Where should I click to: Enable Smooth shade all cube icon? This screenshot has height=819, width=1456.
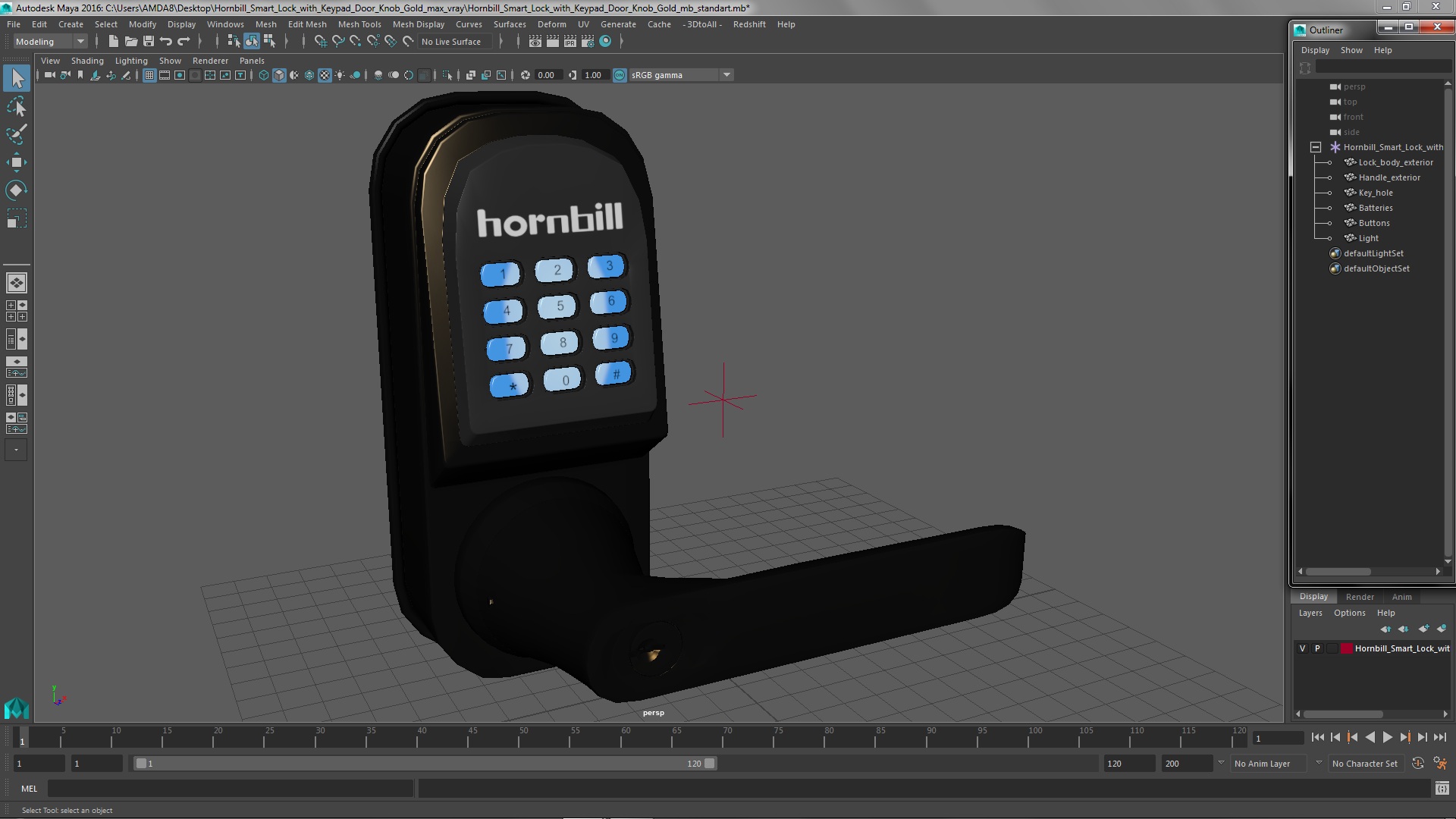(x=279, y=75)
